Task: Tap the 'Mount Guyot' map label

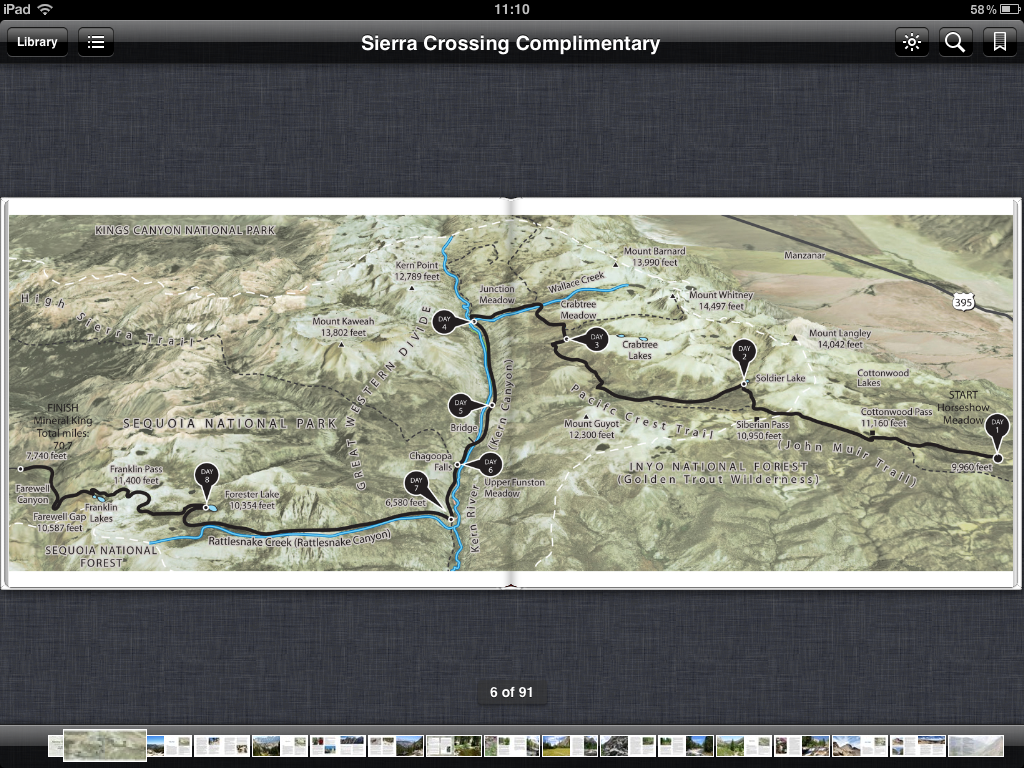Action: tap(591, 423)
